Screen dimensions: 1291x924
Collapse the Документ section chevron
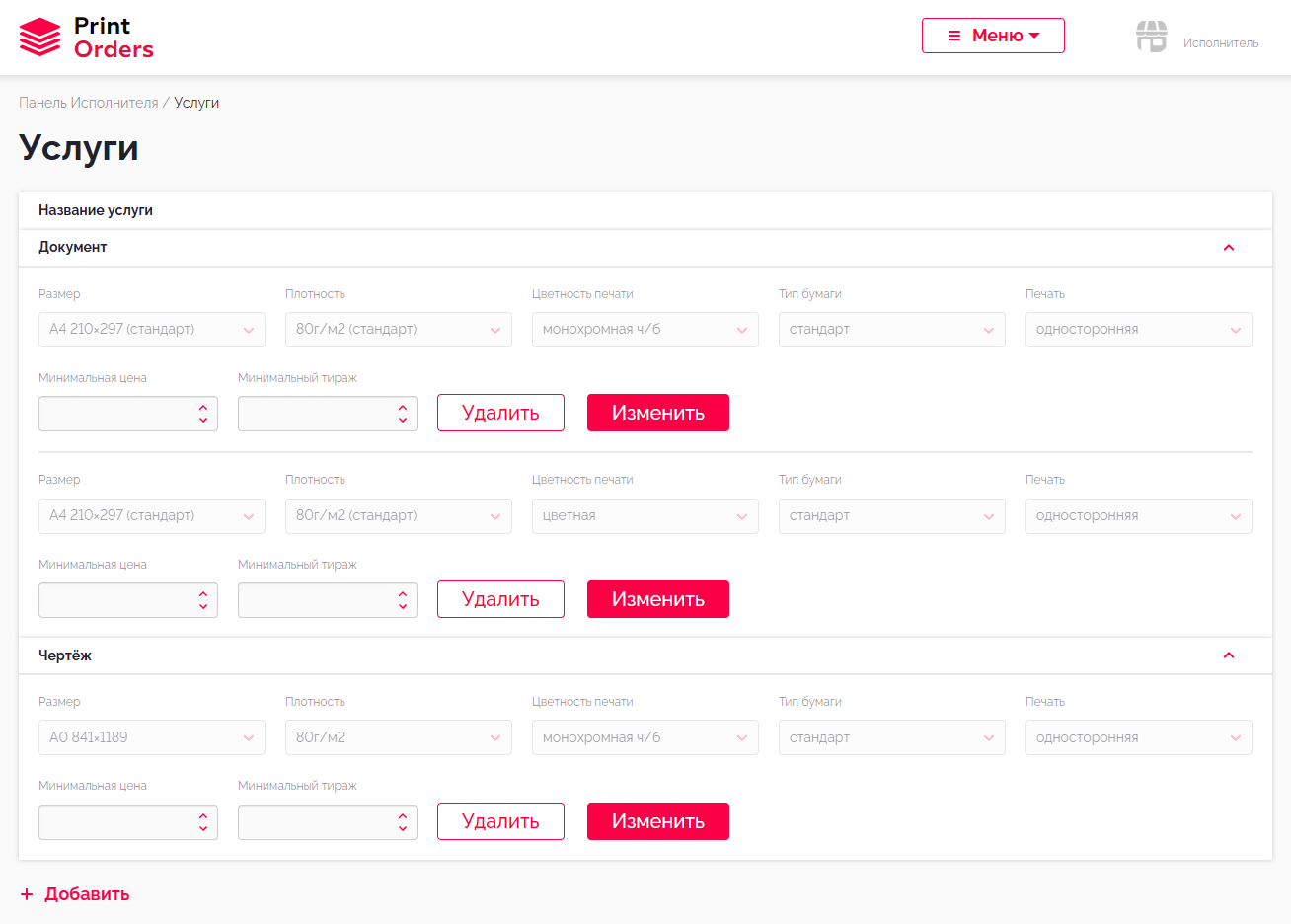[1229, 248]
